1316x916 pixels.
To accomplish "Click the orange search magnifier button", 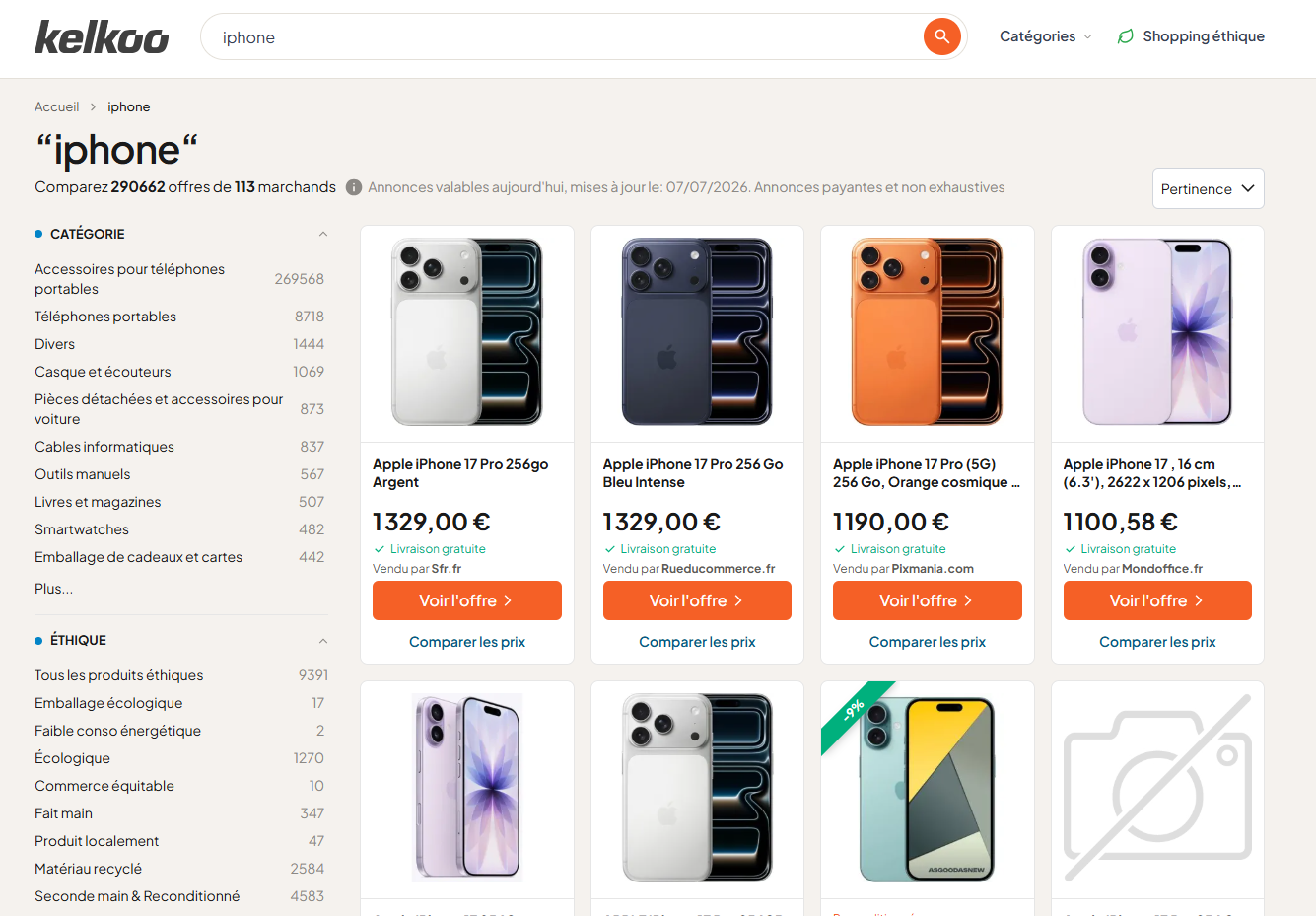I will click(x=941, y=36).
